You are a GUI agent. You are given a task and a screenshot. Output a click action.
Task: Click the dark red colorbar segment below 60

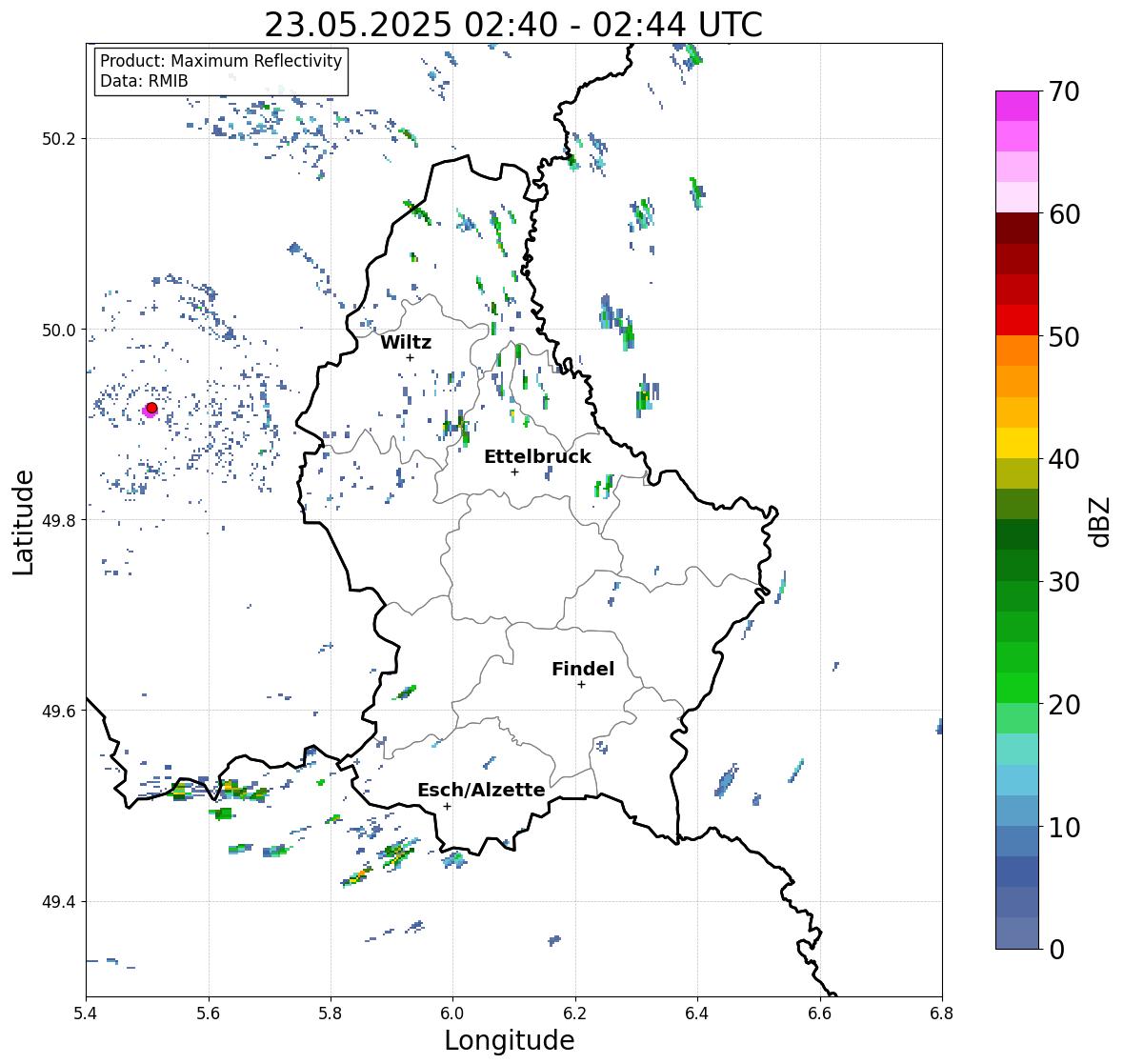click(x=1017, y=229)
